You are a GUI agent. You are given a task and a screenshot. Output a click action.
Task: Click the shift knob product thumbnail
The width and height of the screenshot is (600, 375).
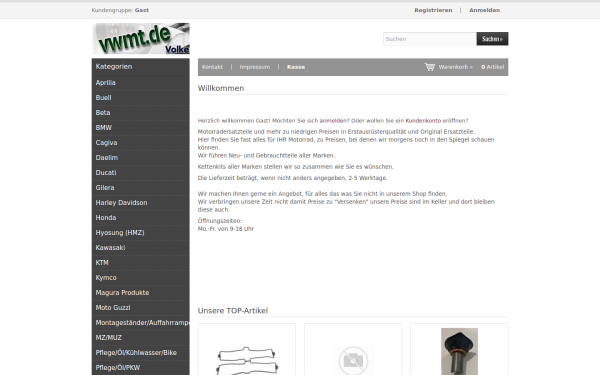pos(459,351)
